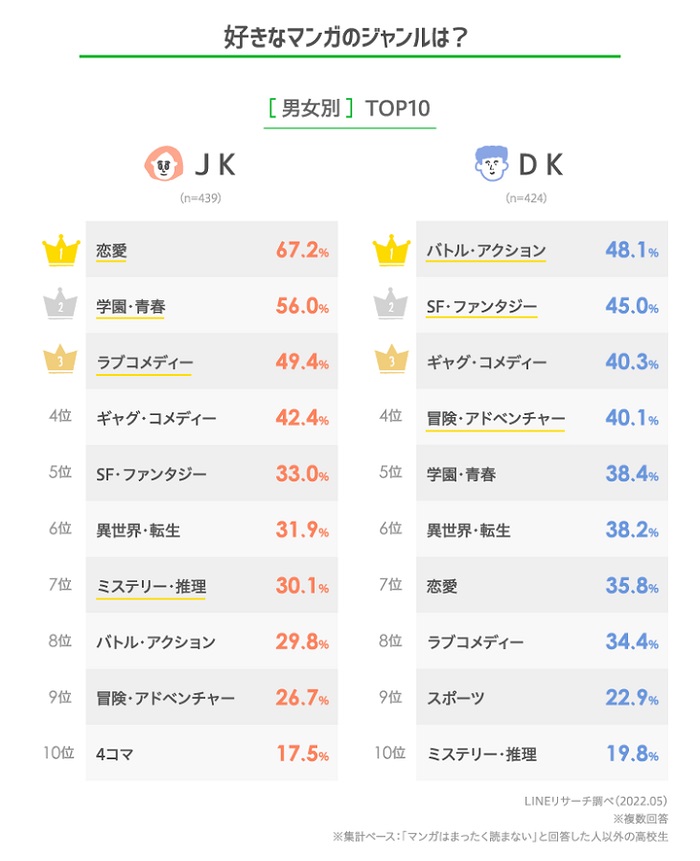Click the JK ミステリー・推理 genre label
Screen dimensions: 700x861
[151, 586]
